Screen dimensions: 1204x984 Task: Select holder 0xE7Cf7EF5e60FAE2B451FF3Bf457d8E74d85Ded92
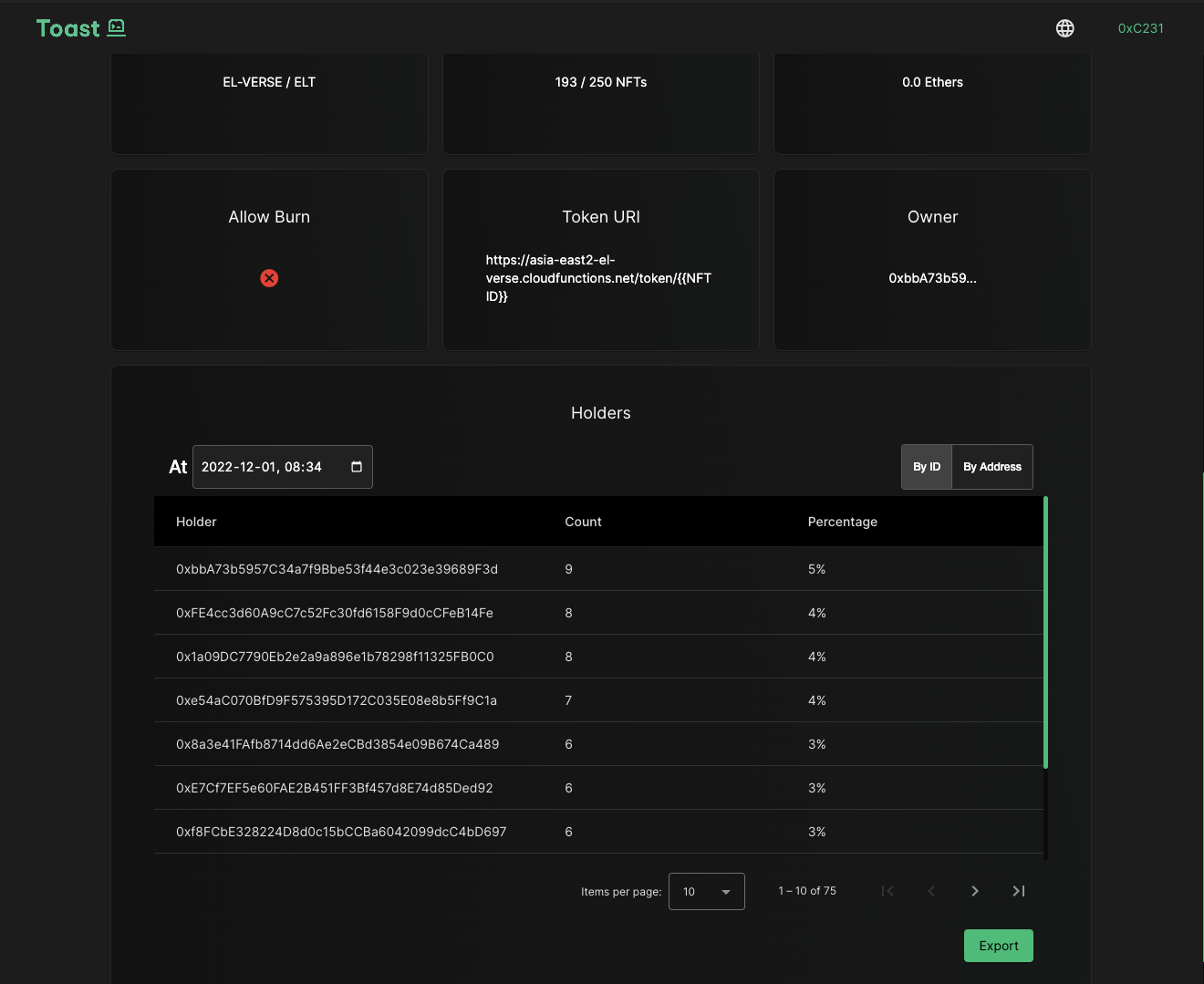pos(335,788)
